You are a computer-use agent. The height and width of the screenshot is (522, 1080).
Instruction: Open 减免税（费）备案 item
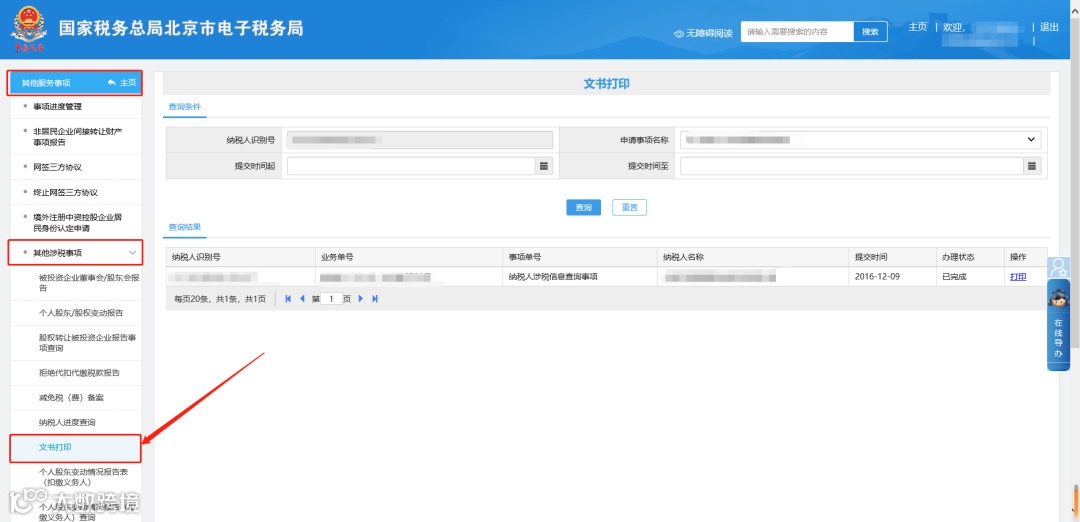pyautogui.click(x=76, y=397)
